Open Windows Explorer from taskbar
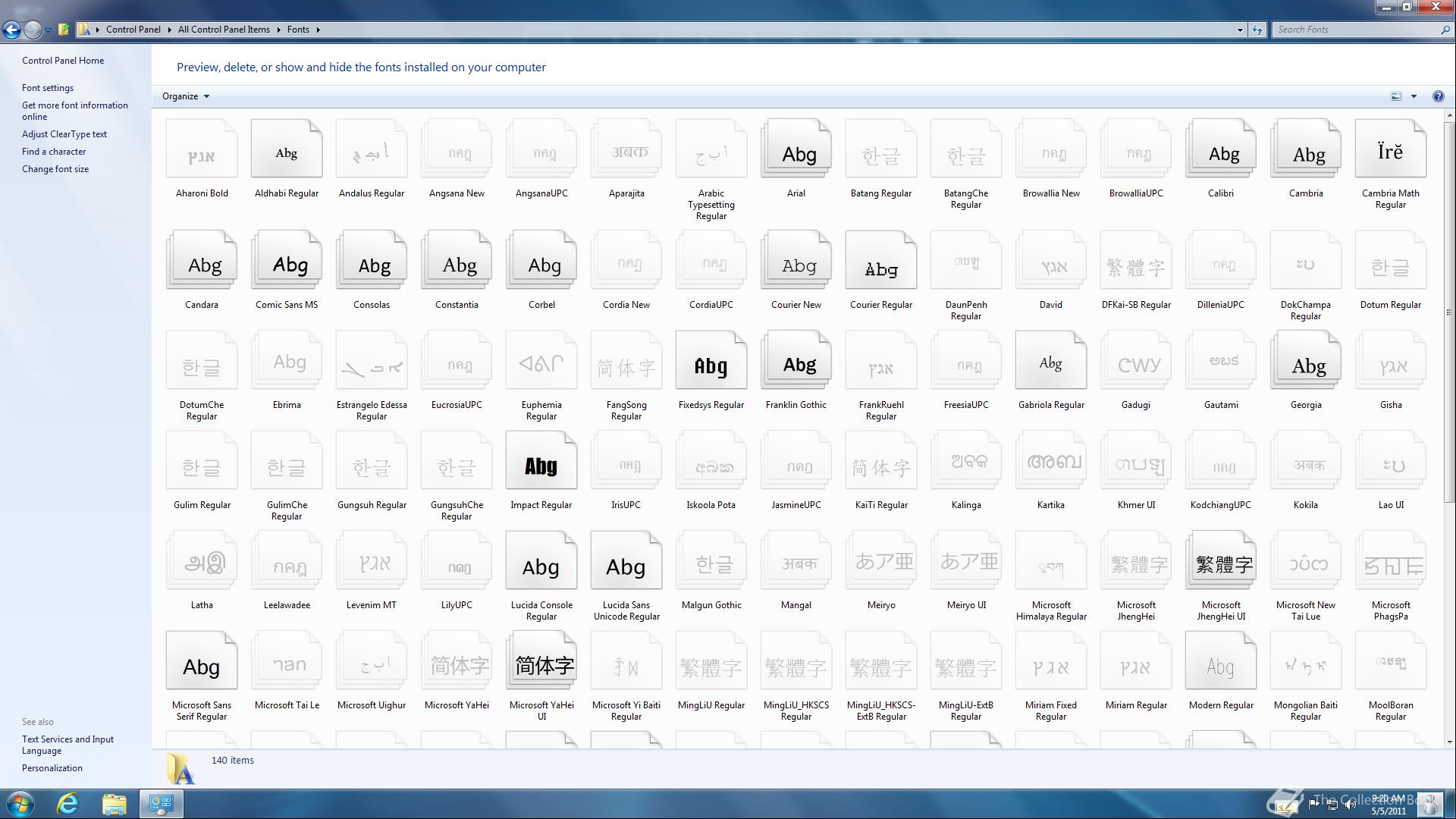Viewport: 1456px width, 819px height. pos(114,804)
